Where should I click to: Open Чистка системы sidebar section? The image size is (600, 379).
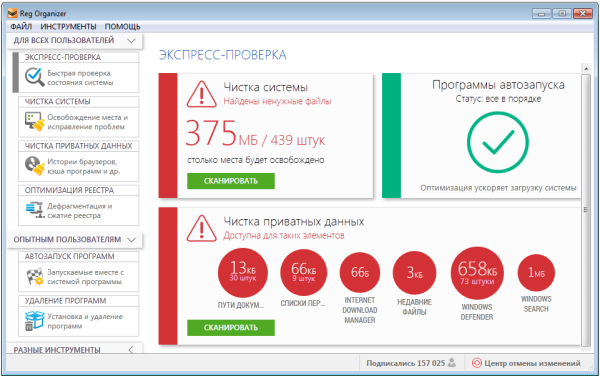pyautogui.click(x=78, y=117)
